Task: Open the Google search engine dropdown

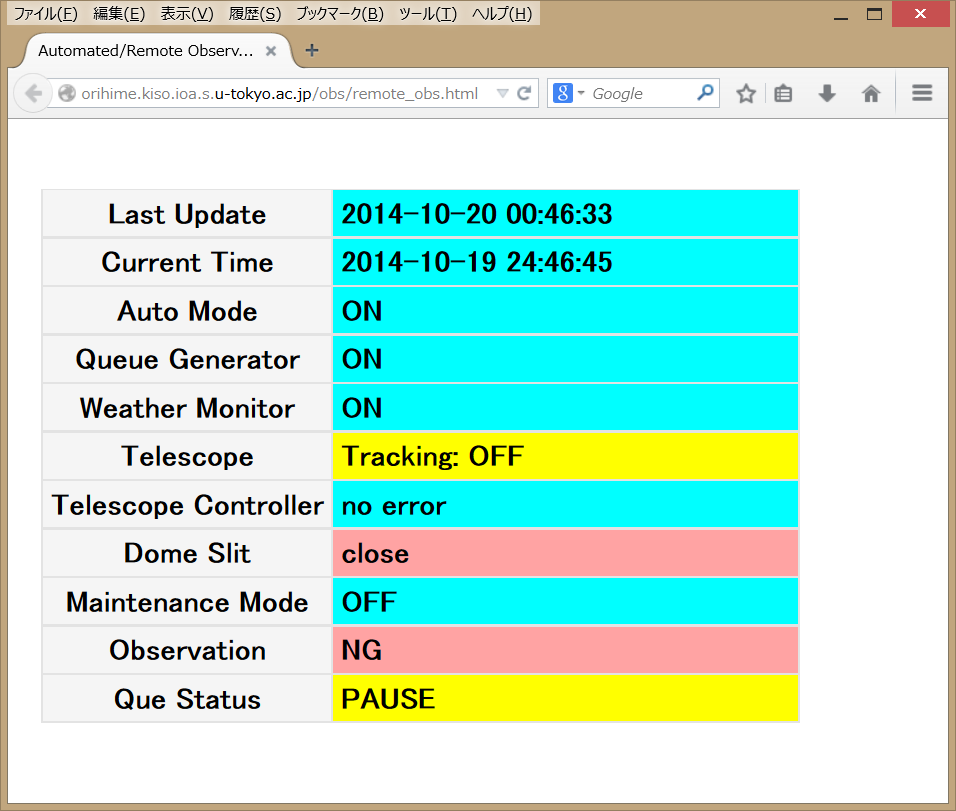Action: point(568,93)
